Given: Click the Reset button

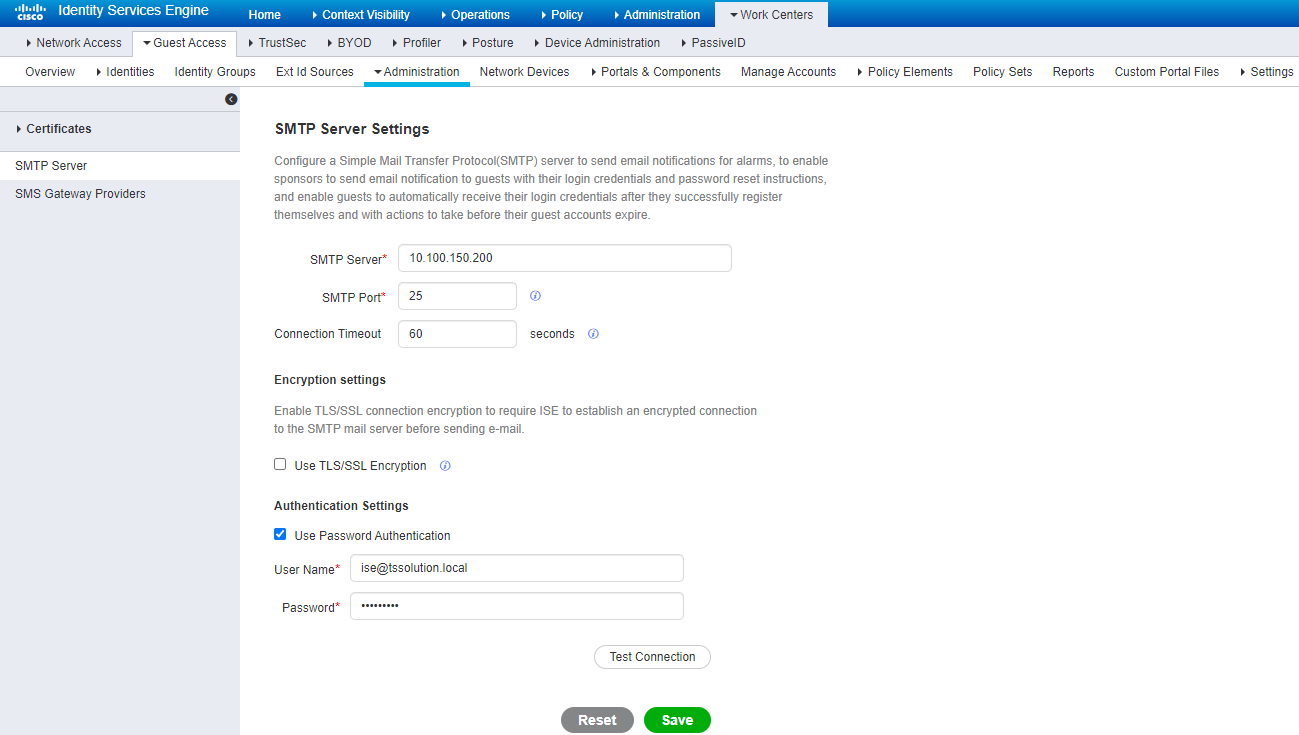Looking at the screenshot, I should pyautogui.click(x=597, y=720).
